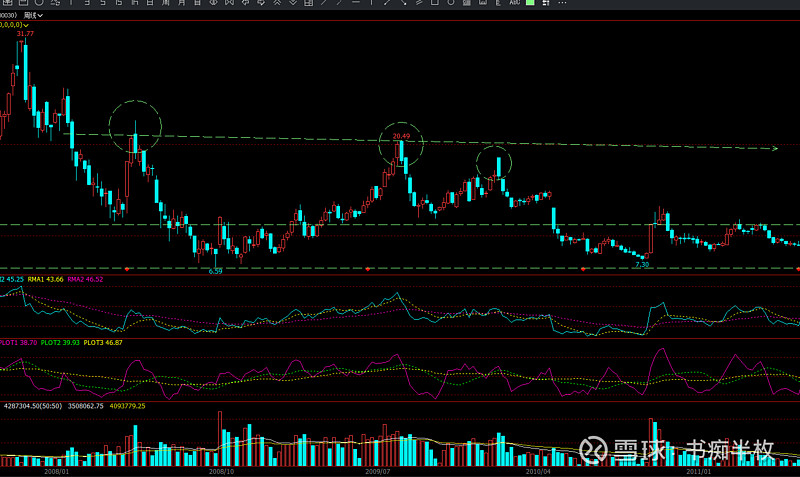Click the 2009/07 date axis label
The image size is (800, 477).
378,471
